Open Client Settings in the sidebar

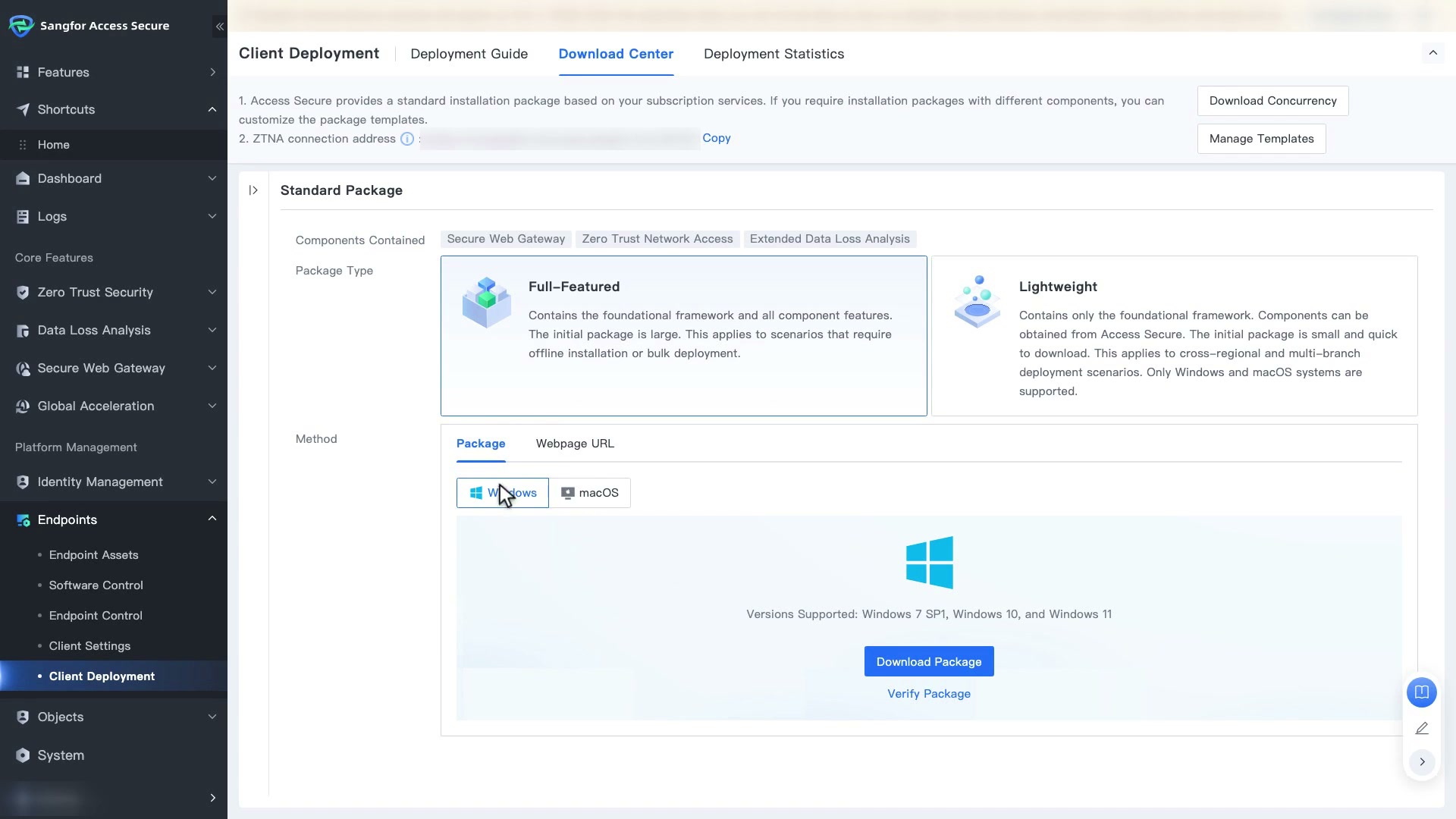(114, 646)
